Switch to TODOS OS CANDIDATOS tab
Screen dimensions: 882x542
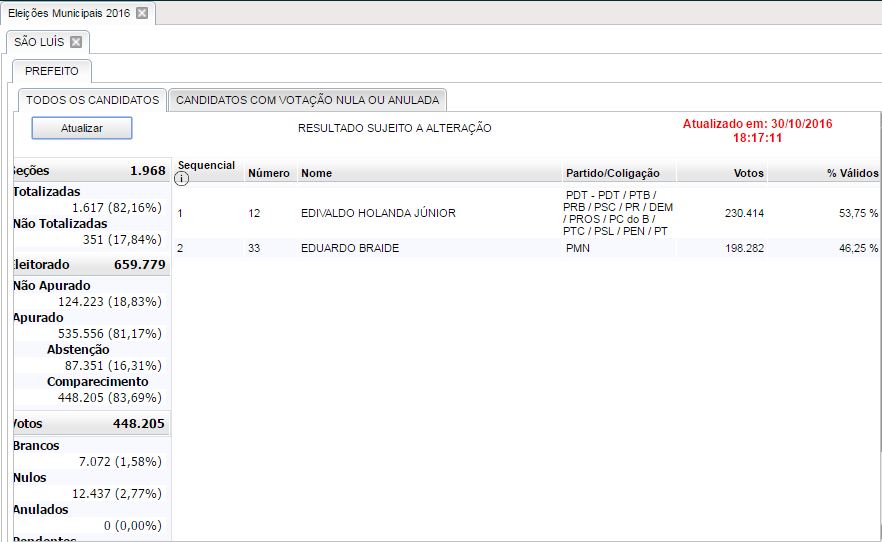coord(92,100)
